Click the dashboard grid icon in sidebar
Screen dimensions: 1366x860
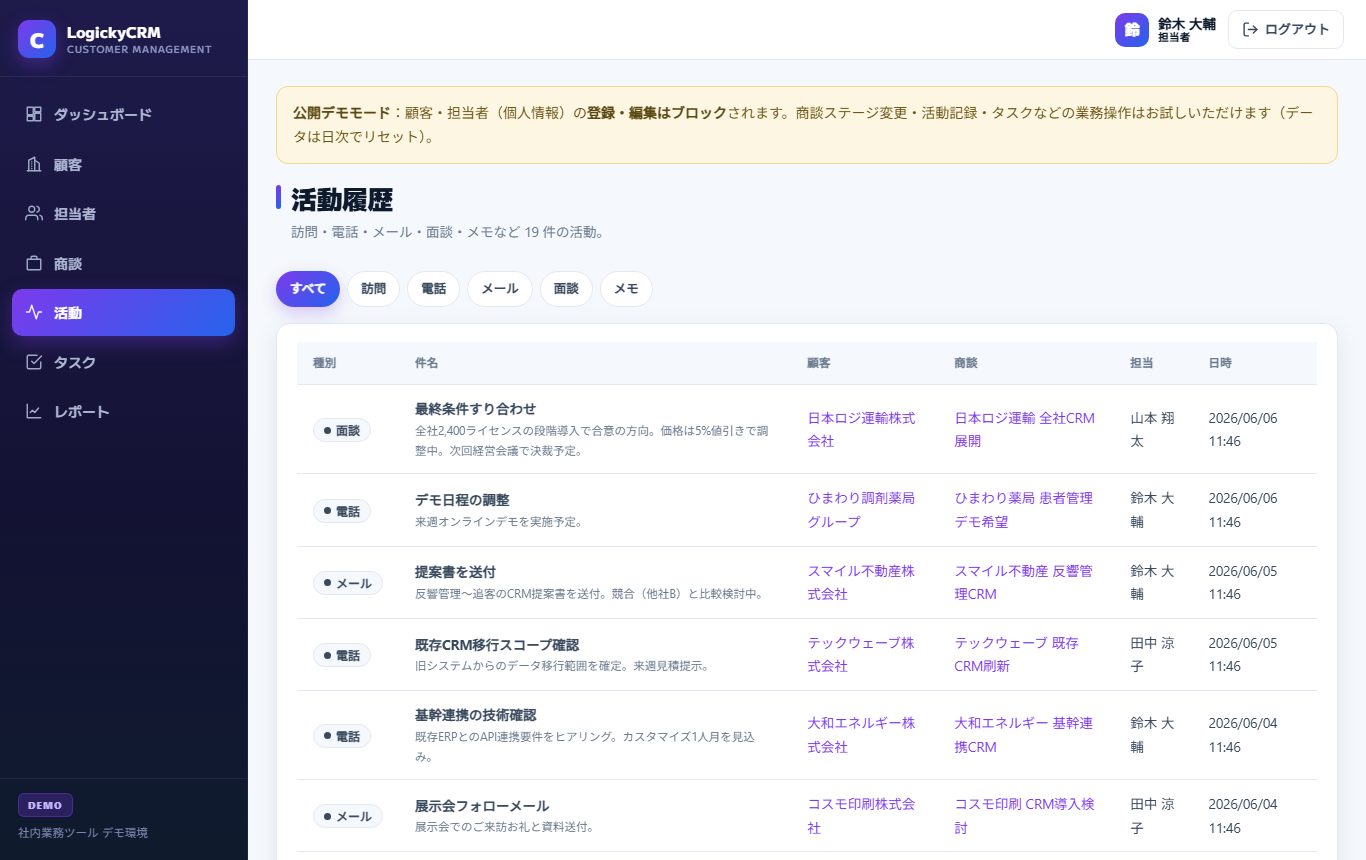pos(34,114)
